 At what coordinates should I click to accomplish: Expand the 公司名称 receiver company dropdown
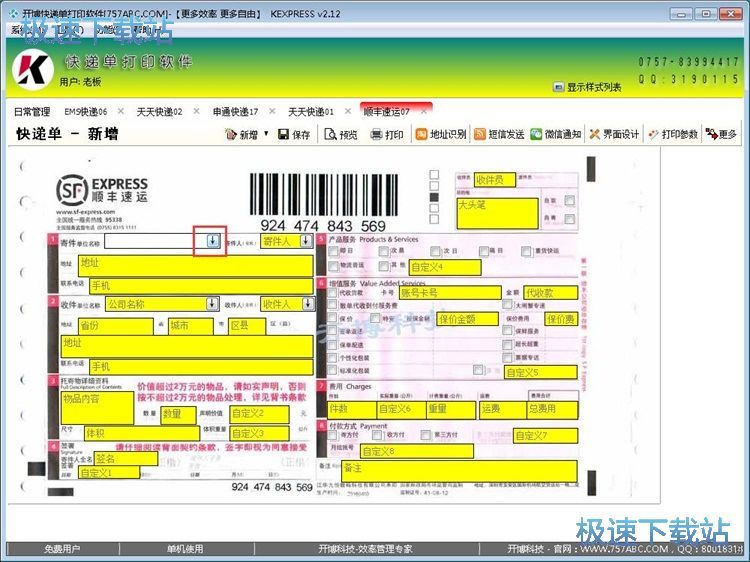212,303
